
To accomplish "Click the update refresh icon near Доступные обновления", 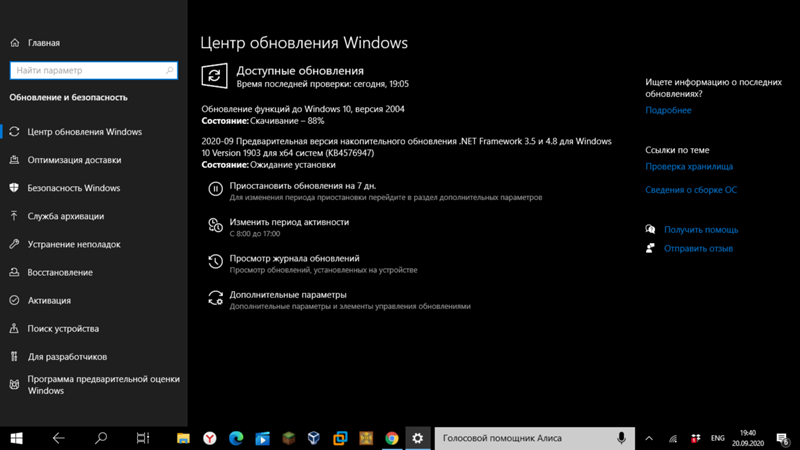I will coord(214,76).
